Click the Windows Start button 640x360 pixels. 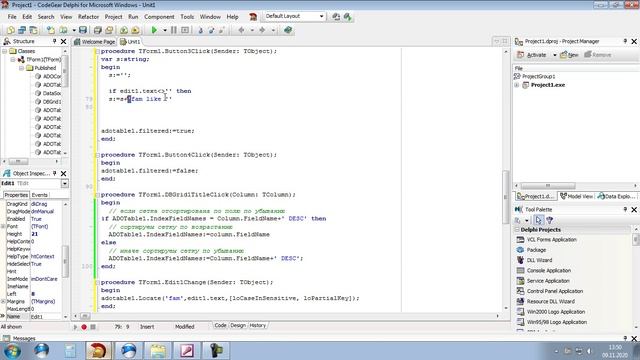[12, 351]
